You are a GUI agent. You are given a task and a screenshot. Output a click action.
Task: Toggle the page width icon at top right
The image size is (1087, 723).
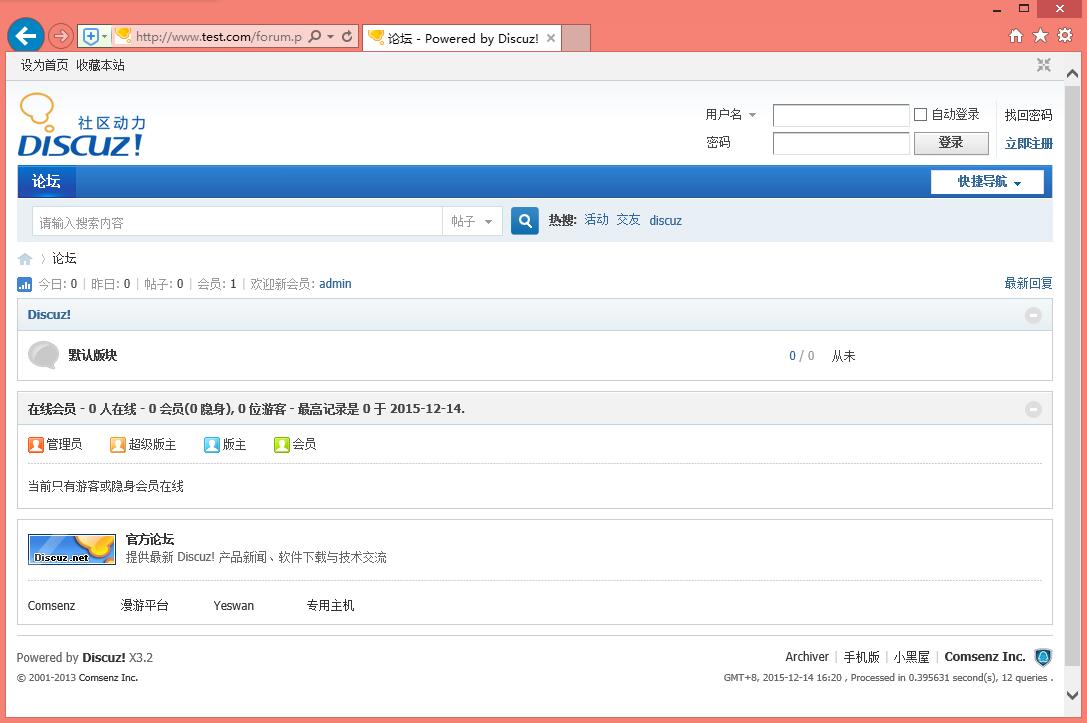click(x=1043, y=65)
